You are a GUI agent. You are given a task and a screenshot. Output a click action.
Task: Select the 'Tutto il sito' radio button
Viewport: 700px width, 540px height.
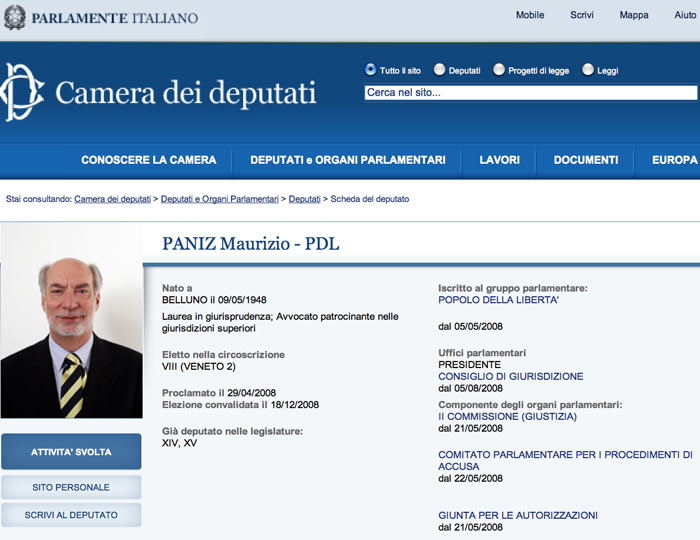tap(371, 70)
